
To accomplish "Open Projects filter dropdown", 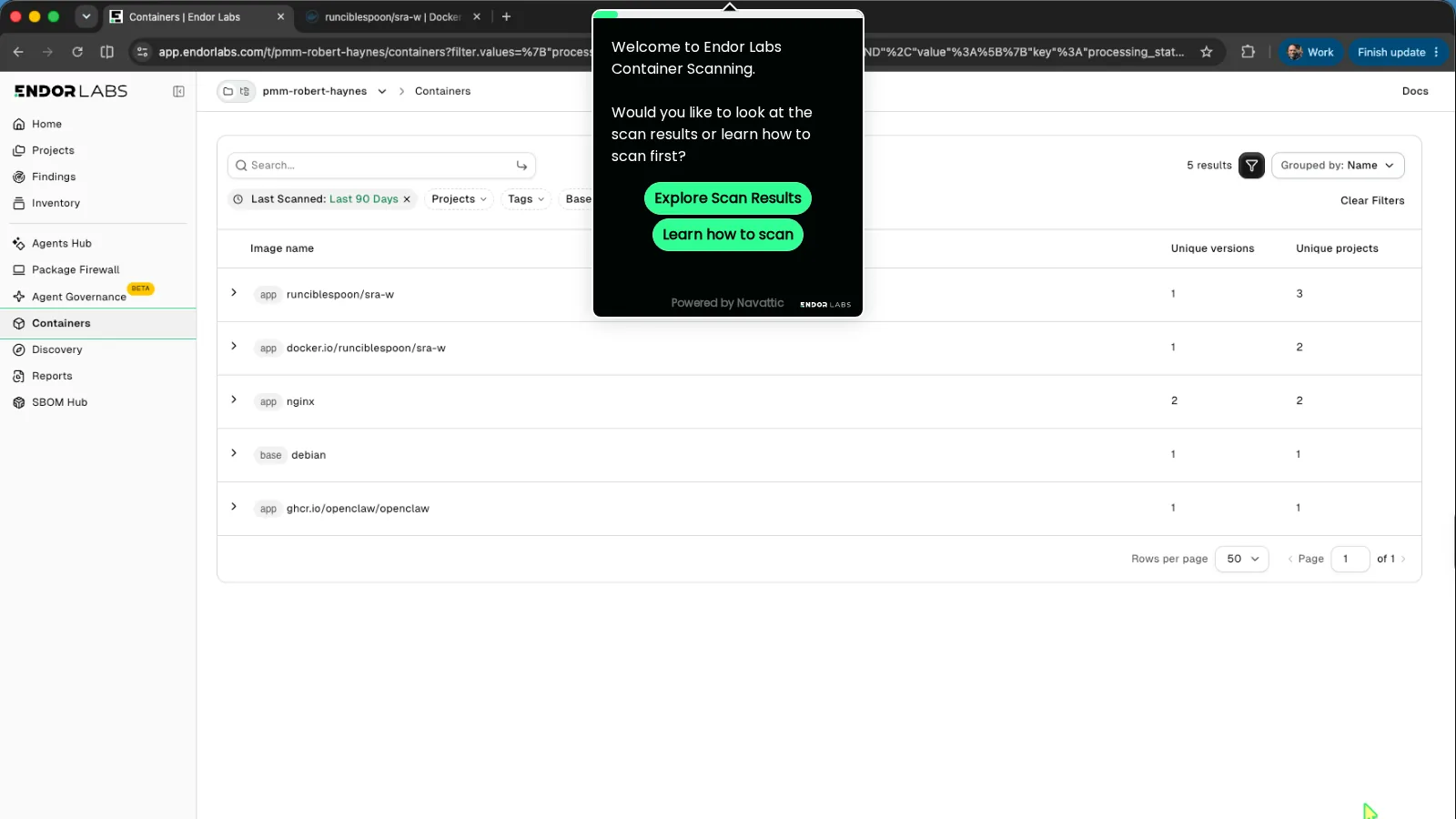I will click(x=459, y=199).
